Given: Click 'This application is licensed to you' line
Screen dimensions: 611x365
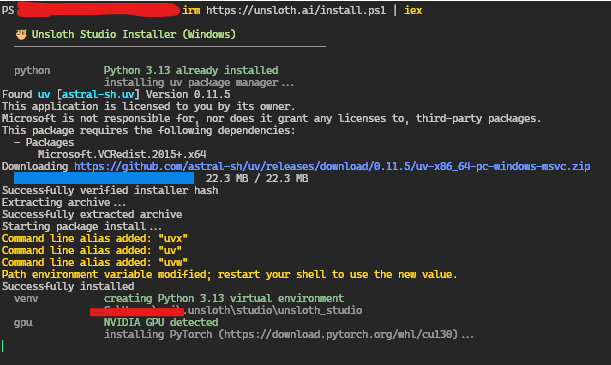Looking at the screenshot, I should point(148,107).
